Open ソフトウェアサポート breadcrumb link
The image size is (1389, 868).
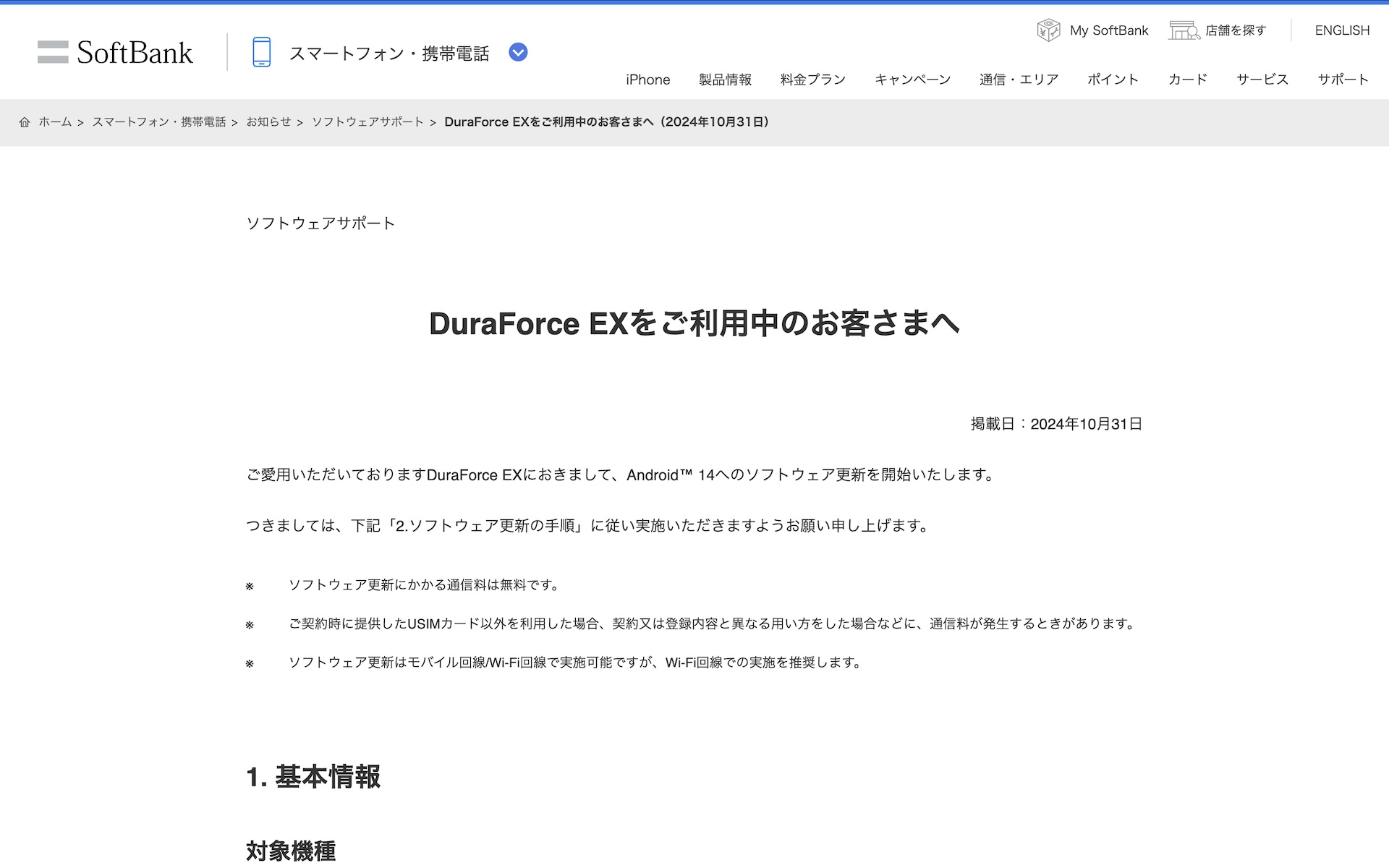click(x=368, y=122)
